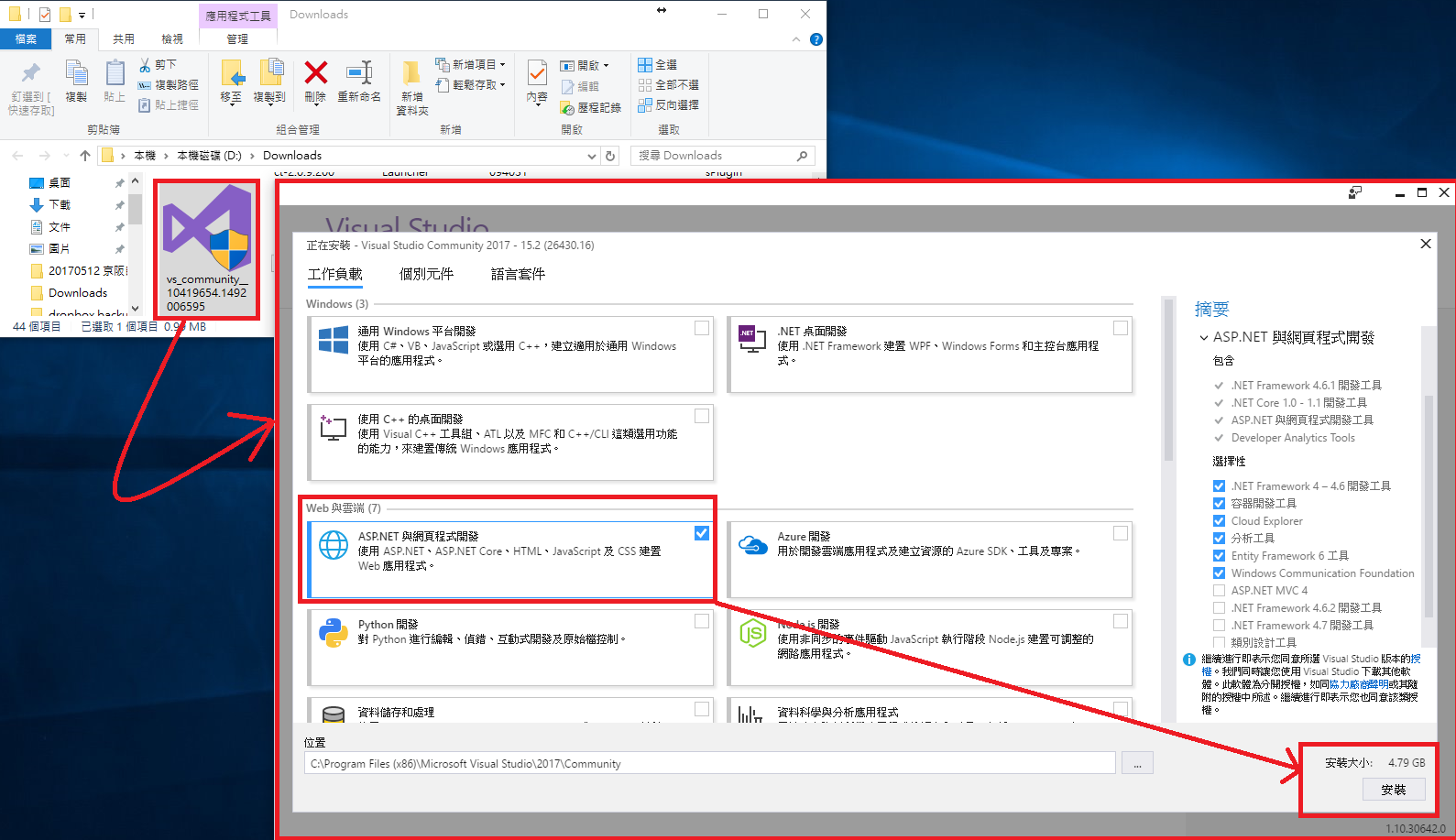Switch to the Workloads tab

tap(335, 274)
